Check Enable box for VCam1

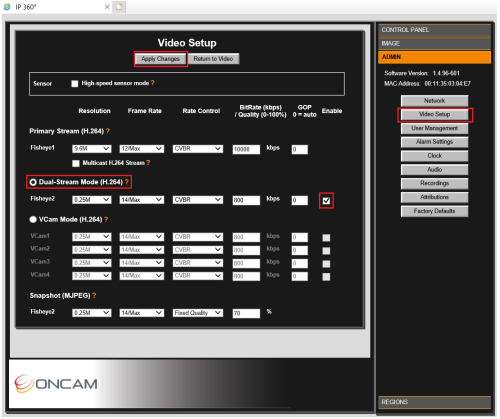coord(326,238)
